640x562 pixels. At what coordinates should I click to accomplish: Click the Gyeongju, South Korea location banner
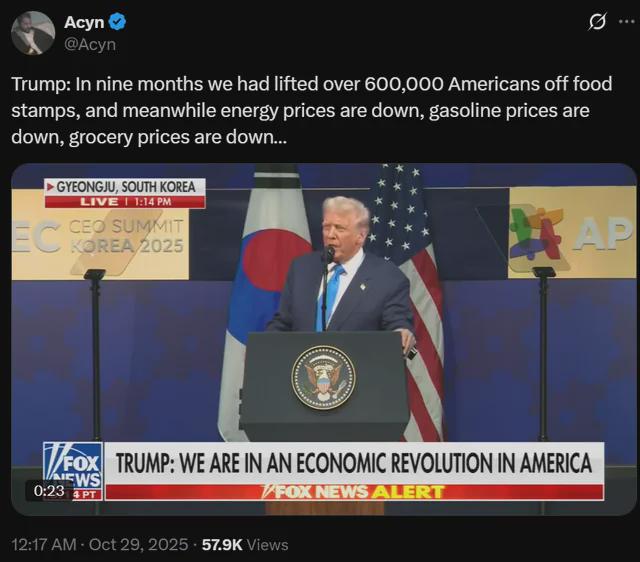[125, 187]
